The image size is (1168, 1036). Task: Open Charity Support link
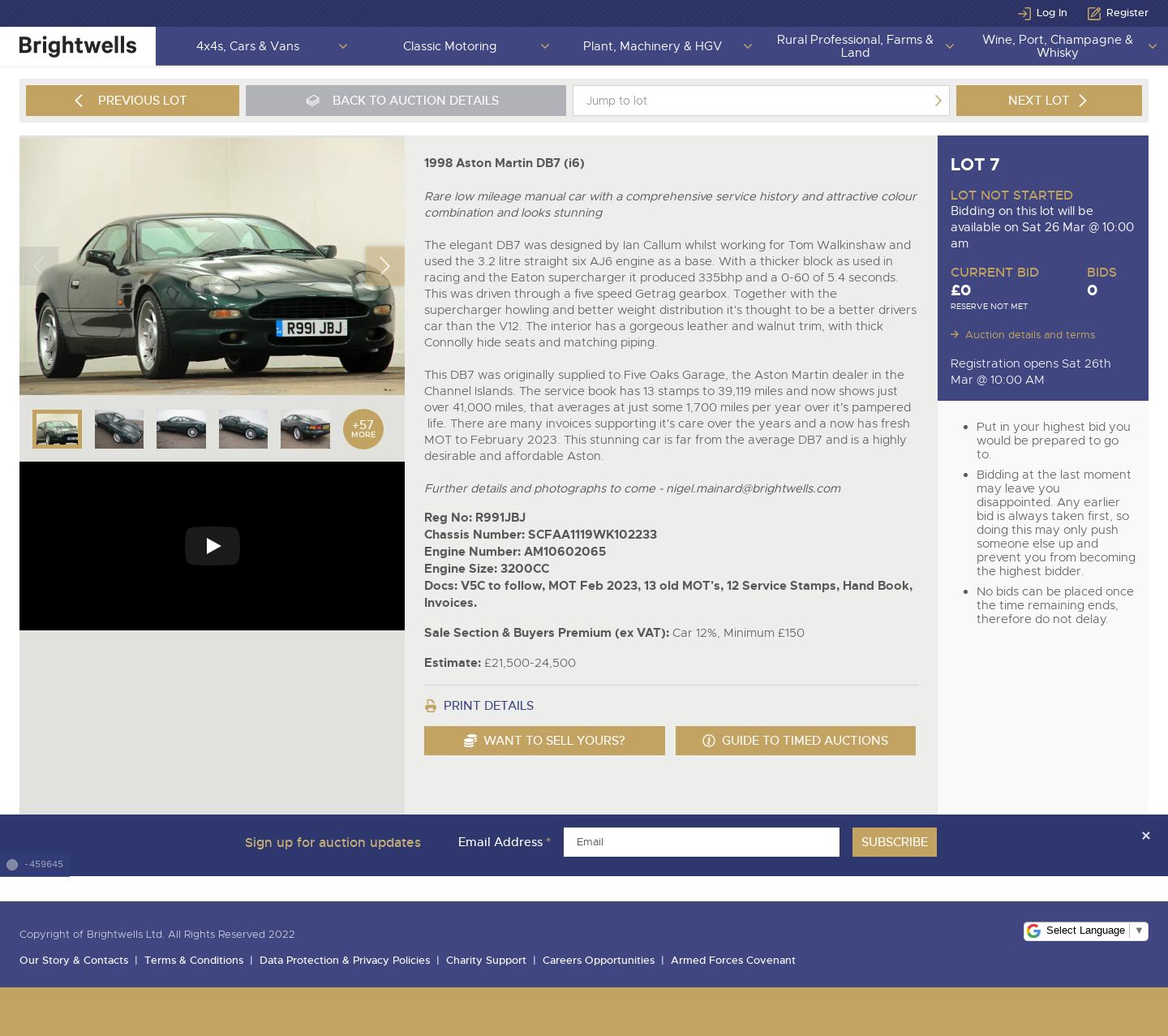(x=486, y=960)
